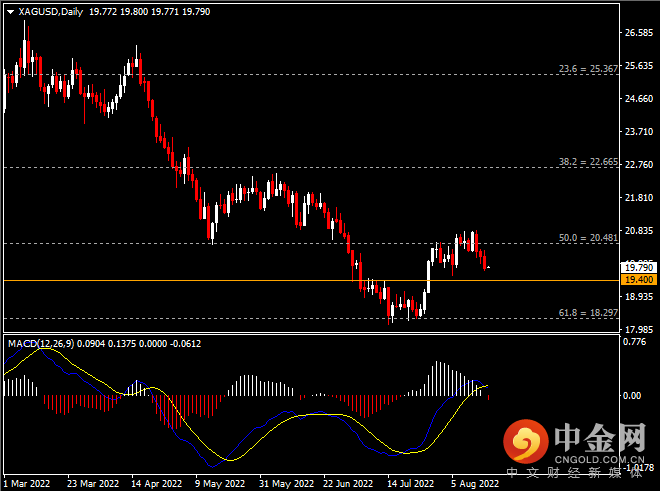660x491 pixels.
Task: Select the date label 14 Jul 2022
Action: click(x=410, y=483)
